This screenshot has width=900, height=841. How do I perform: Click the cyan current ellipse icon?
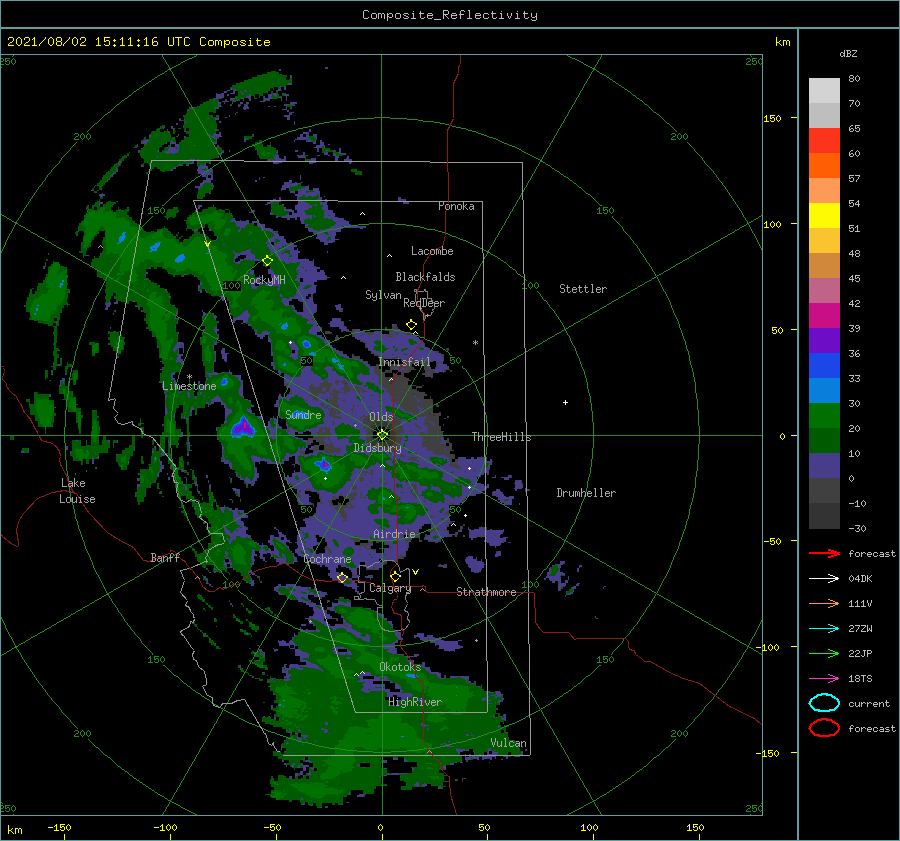[x=824, y=703]
